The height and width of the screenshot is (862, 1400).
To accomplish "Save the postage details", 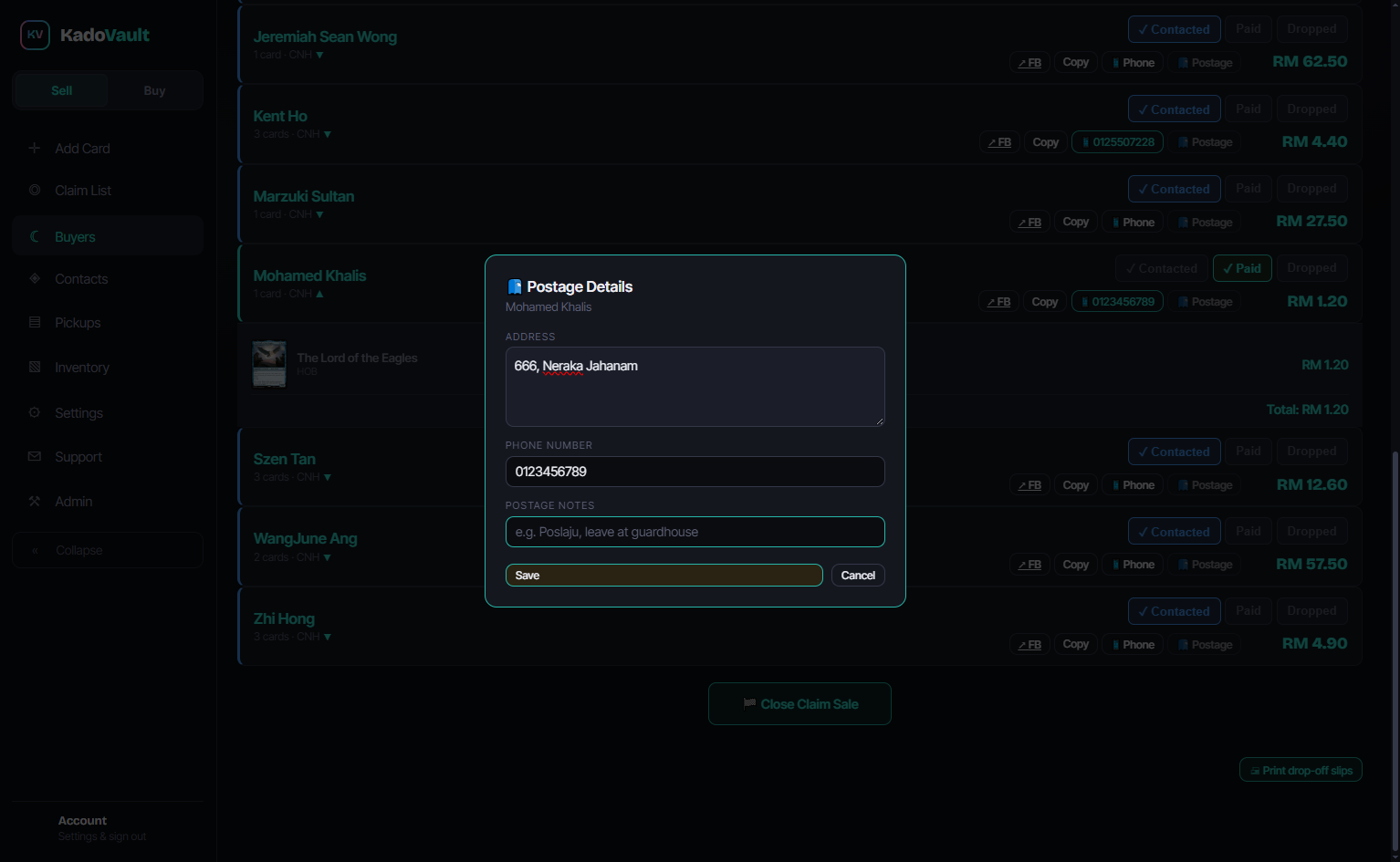I will (663, 575).
